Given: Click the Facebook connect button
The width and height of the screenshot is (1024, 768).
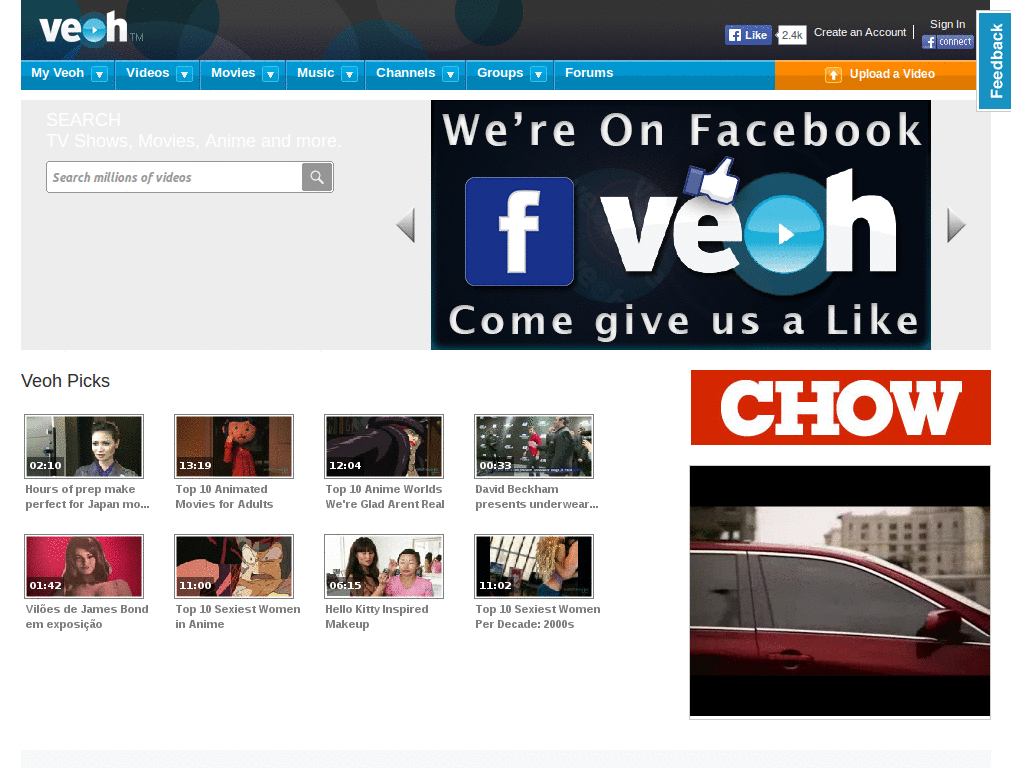Looking at the screenshot, I should pos(948,42).
